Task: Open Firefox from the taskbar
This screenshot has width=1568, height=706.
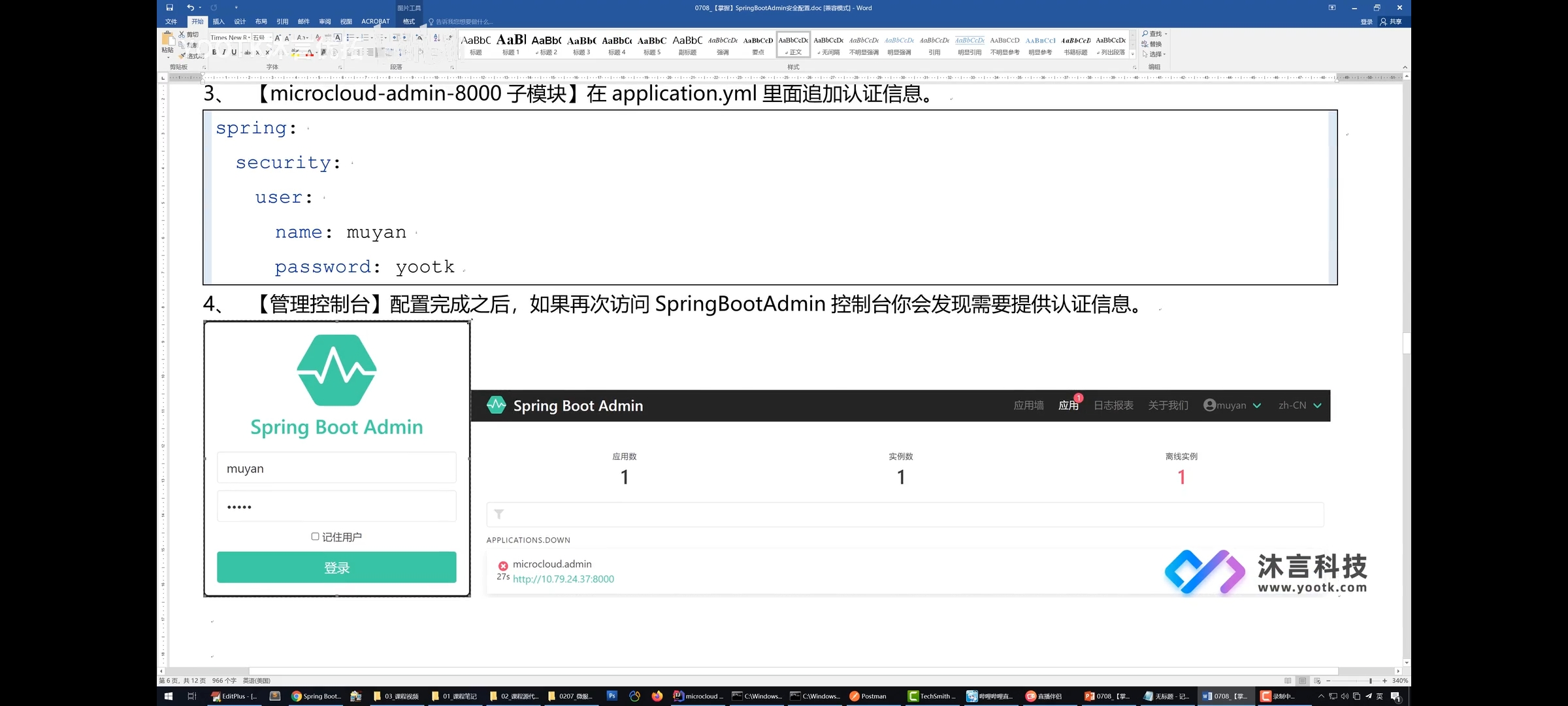Action: coord(657,696)
